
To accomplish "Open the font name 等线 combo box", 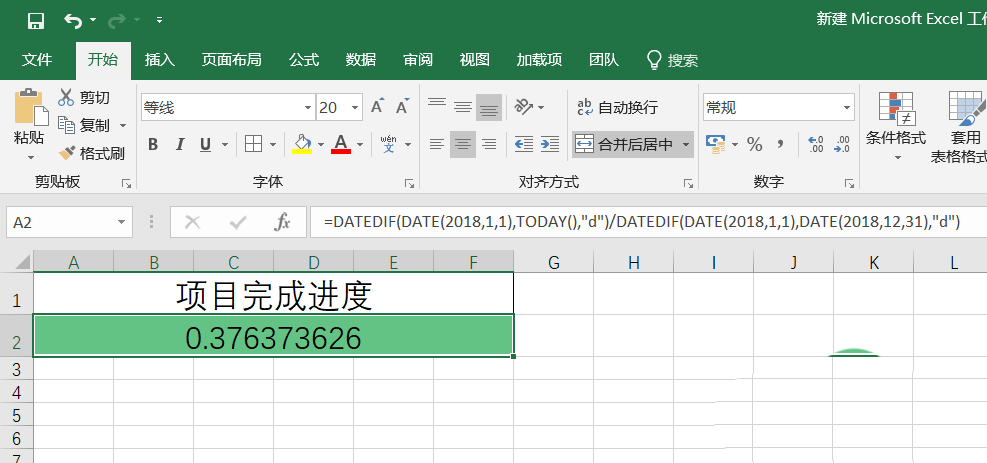I will click(x=227, y=108).
